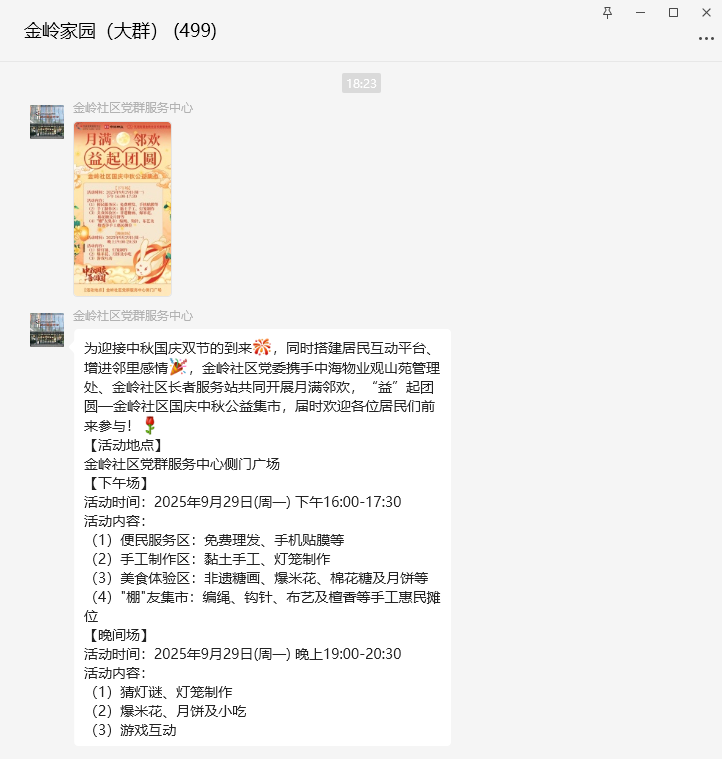Close the chat window
The image size is (722, 759).
tap(706, 13)
